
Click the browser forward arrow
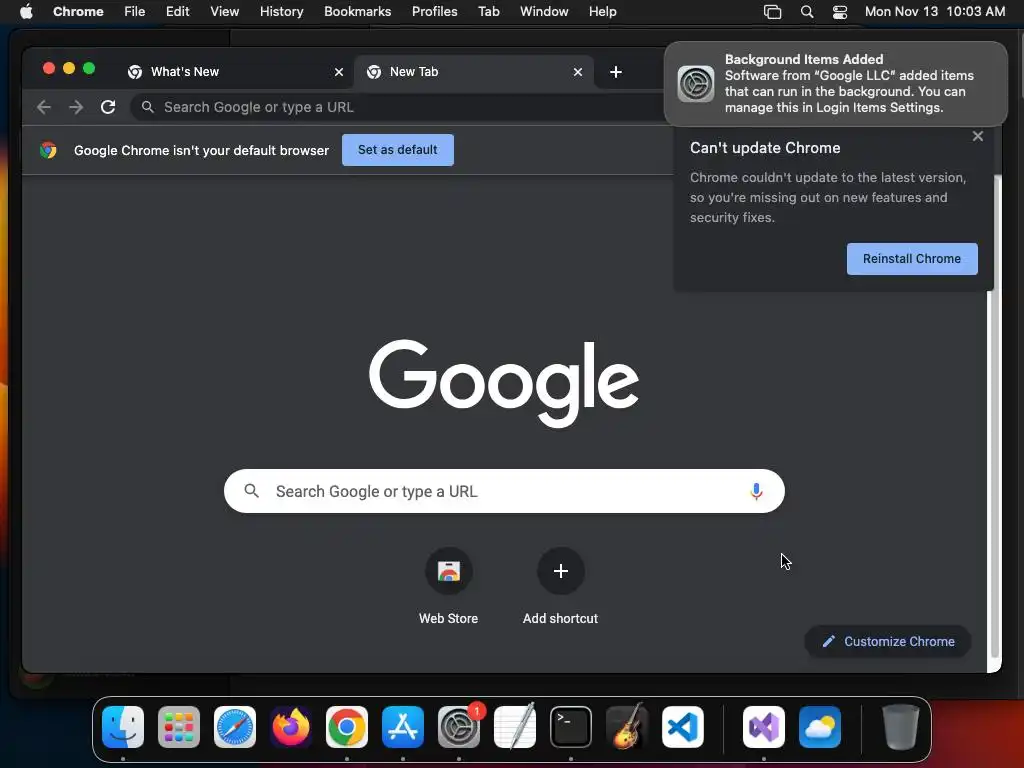76,107
